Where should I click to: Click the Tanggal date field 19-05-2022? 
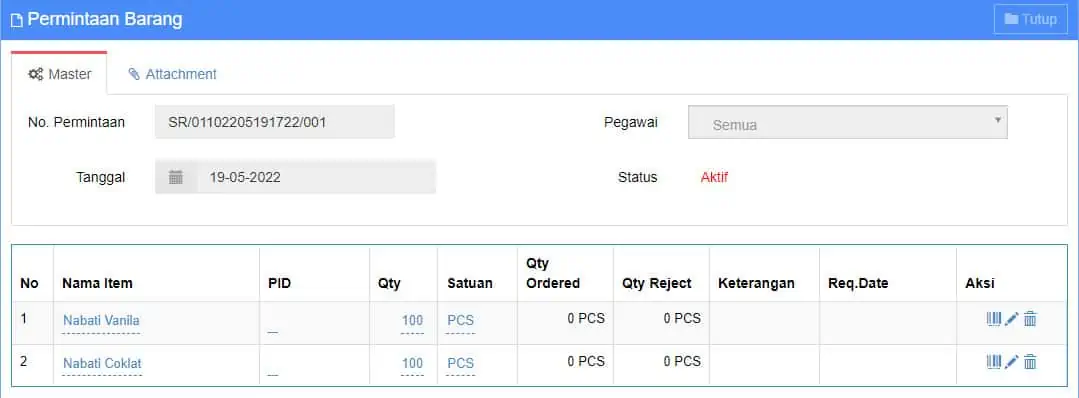click(316, 177)
